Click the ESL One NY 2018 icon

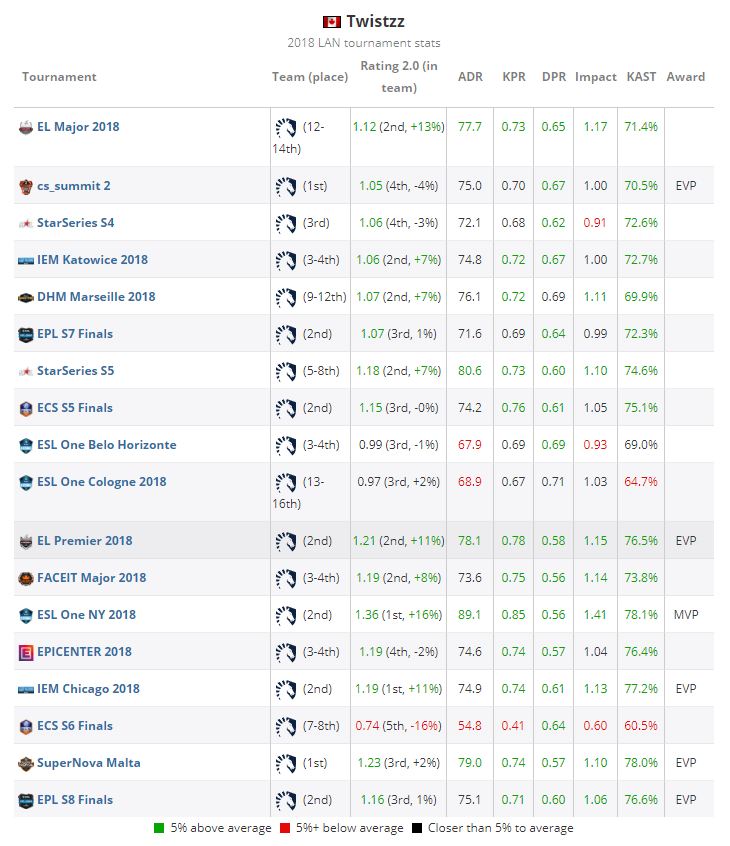[26, 616]
